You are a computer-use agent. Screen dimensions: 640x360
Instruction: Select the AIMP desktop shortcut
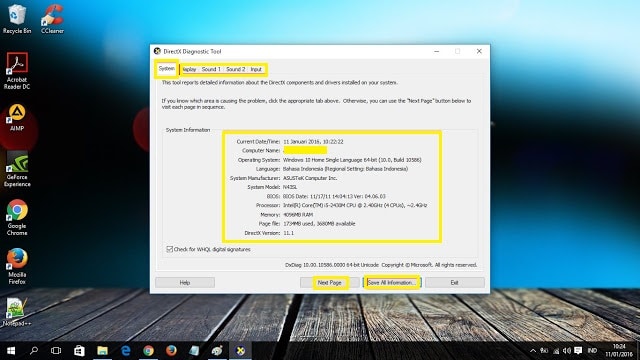click(17, 118)
